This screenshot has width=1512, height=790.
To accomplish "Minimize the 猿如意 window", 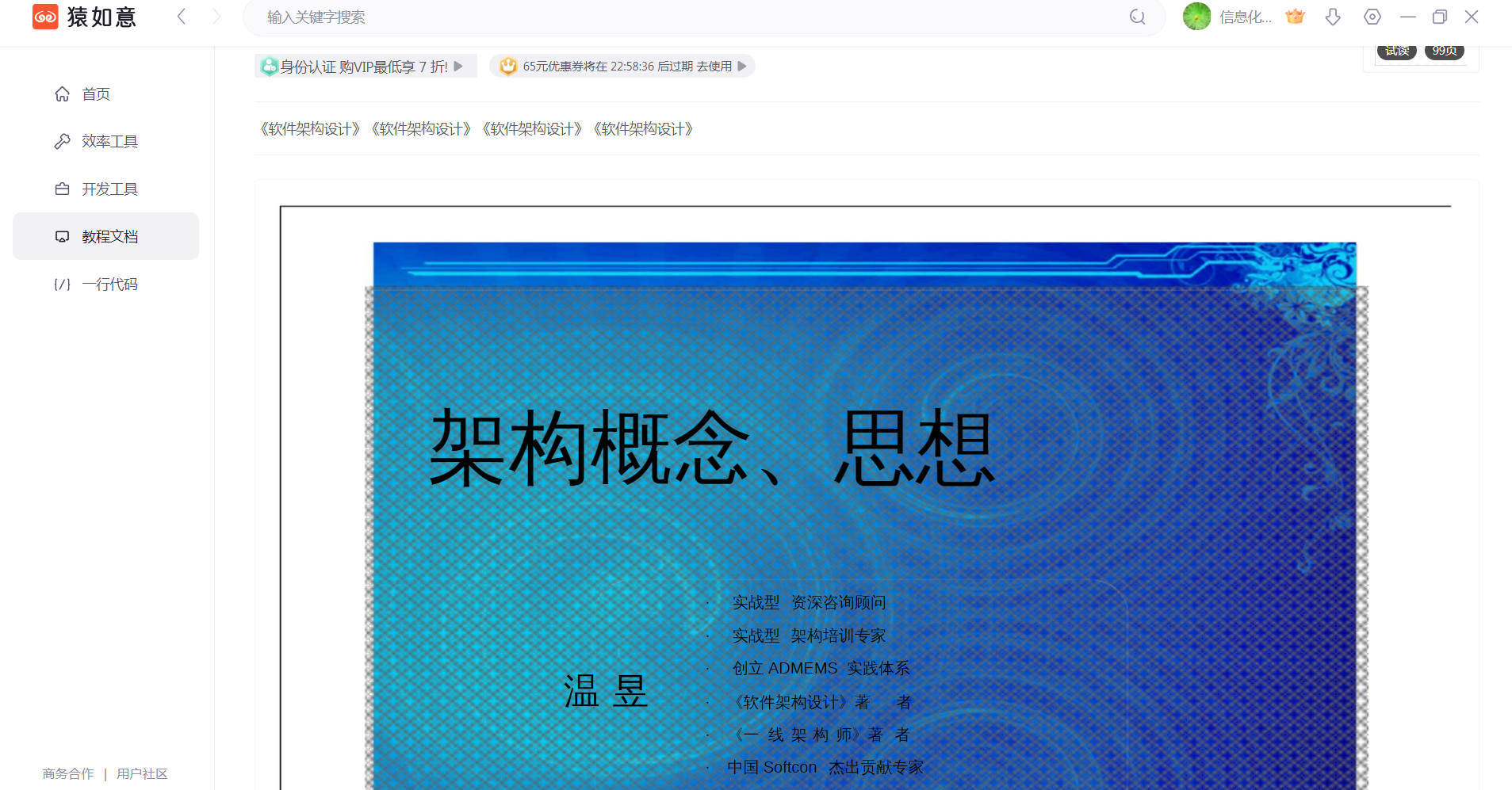I will (1408, 17).
